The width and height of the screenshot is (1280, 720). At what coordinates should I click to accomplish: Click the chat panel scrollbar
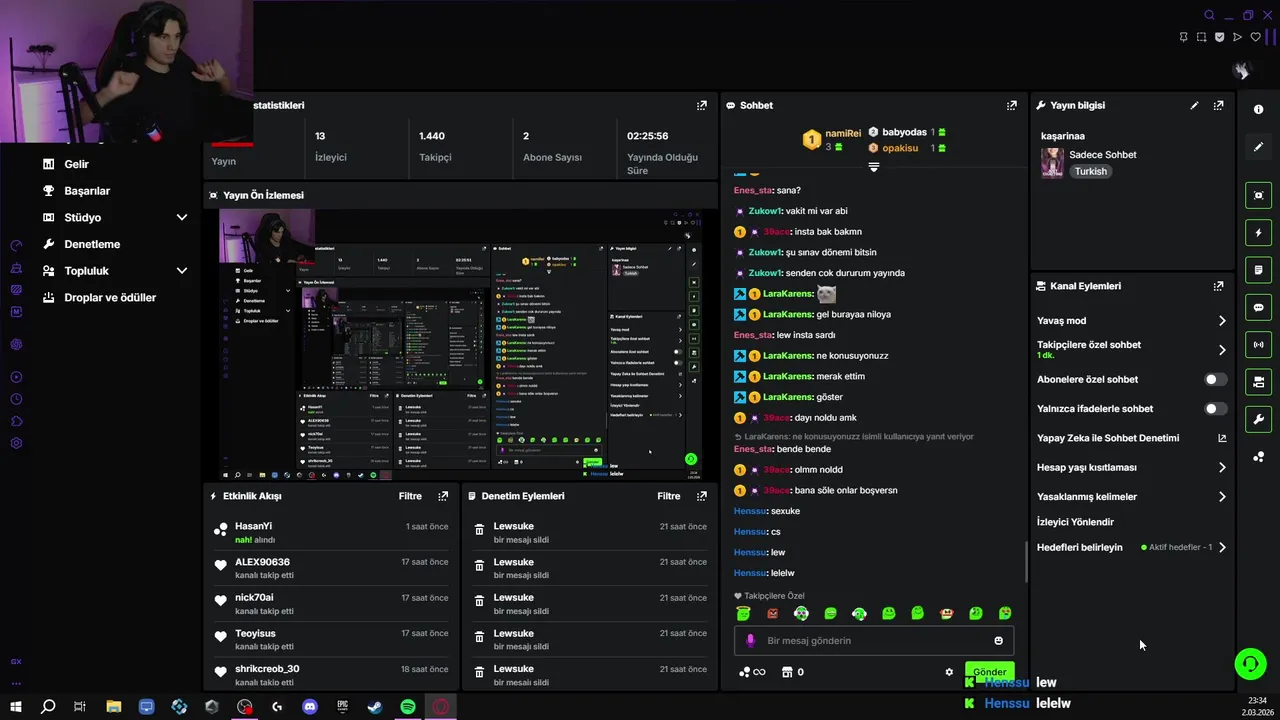[x=1026, y=562]
